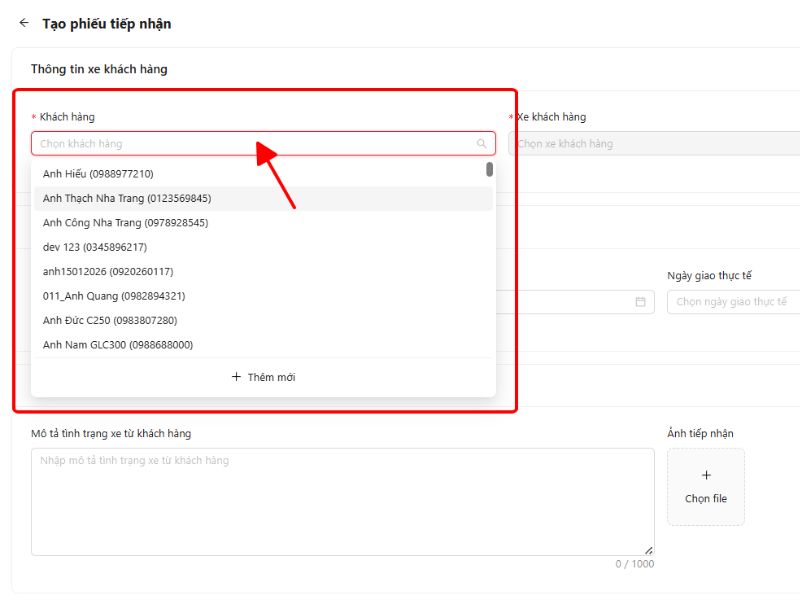800x600 pixels.
Task: Click the Mô tả tình trạng xe textarea
Action: click(x=342, y=502)
